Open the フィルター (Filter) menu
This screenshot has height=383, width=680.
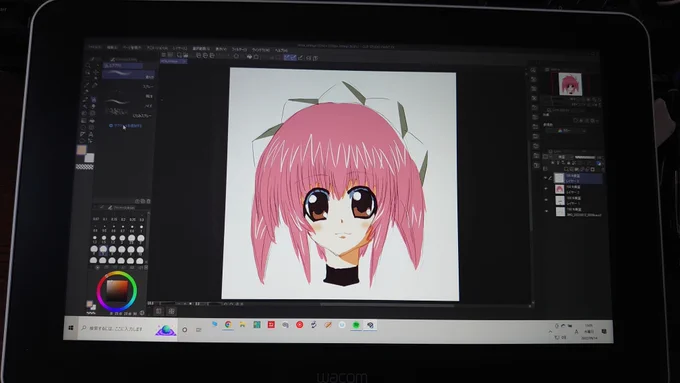(x=239, y=49)
